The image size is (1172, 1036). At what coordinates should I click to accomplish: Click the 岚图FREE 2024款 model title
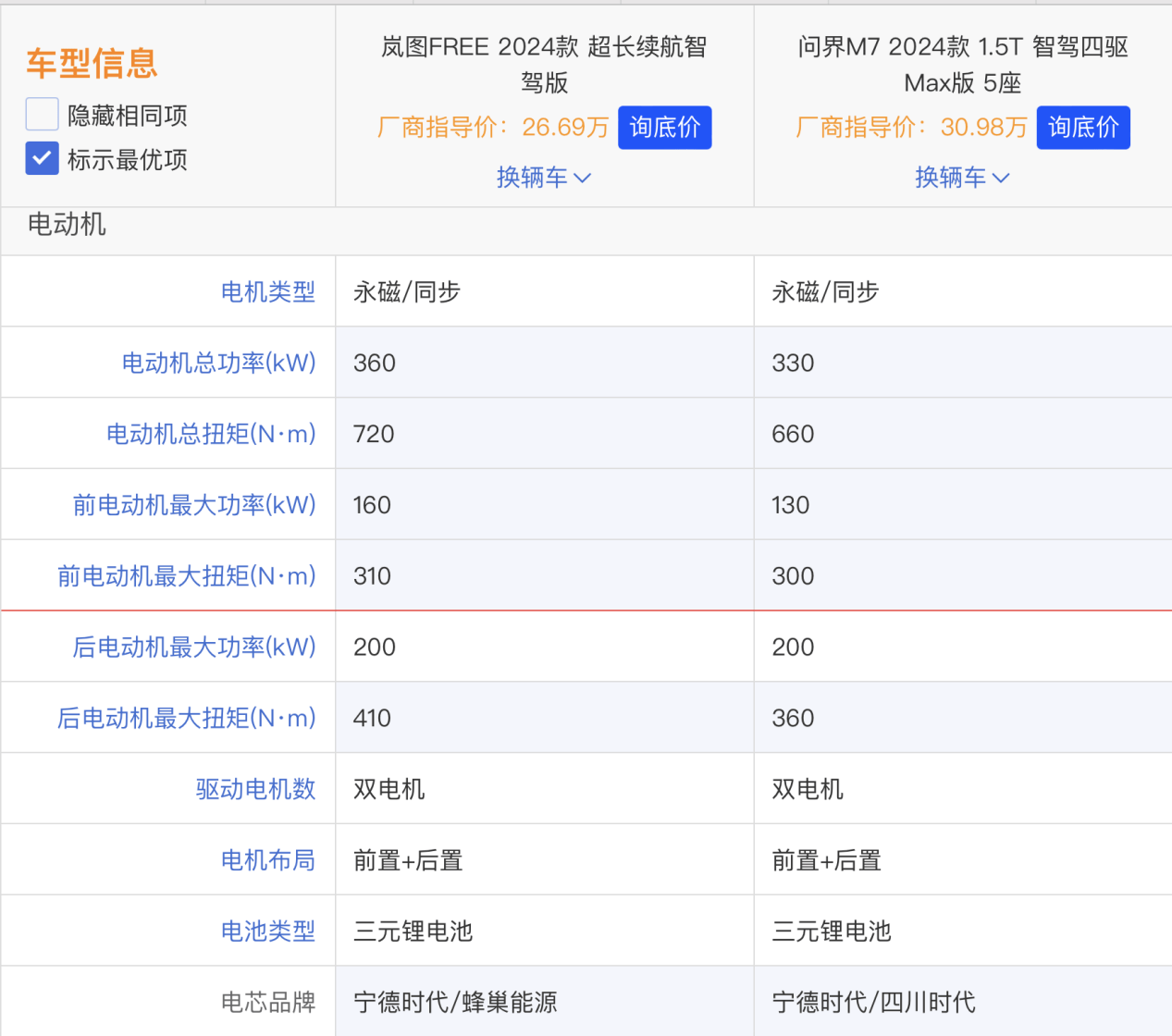[x=544, y=65]
